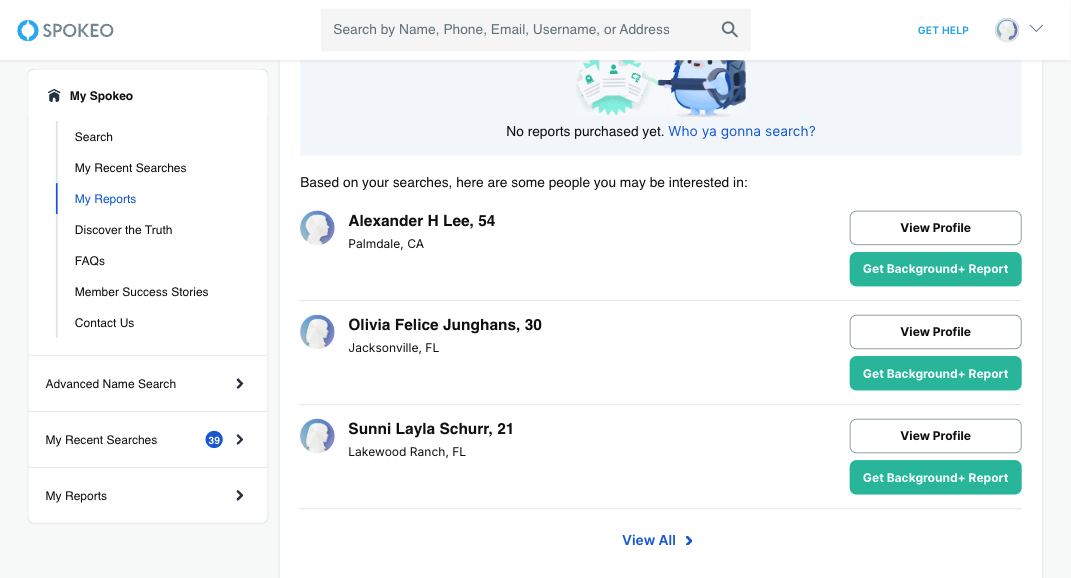Click Sunni Layla Schurr's avatar icon
The width and height of the screenshot is (1071, 578).
click(318, 436)
